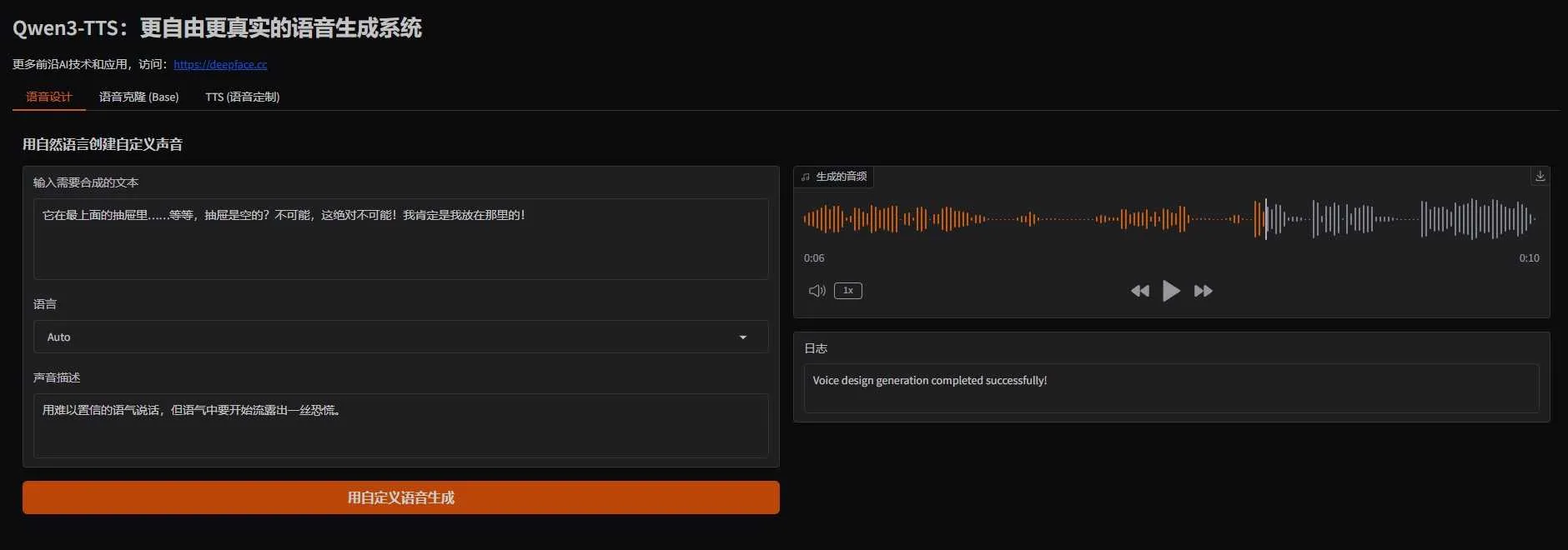Mute the audio volume speaker icon
1568x550 pixels.
(x=817, y=291)
